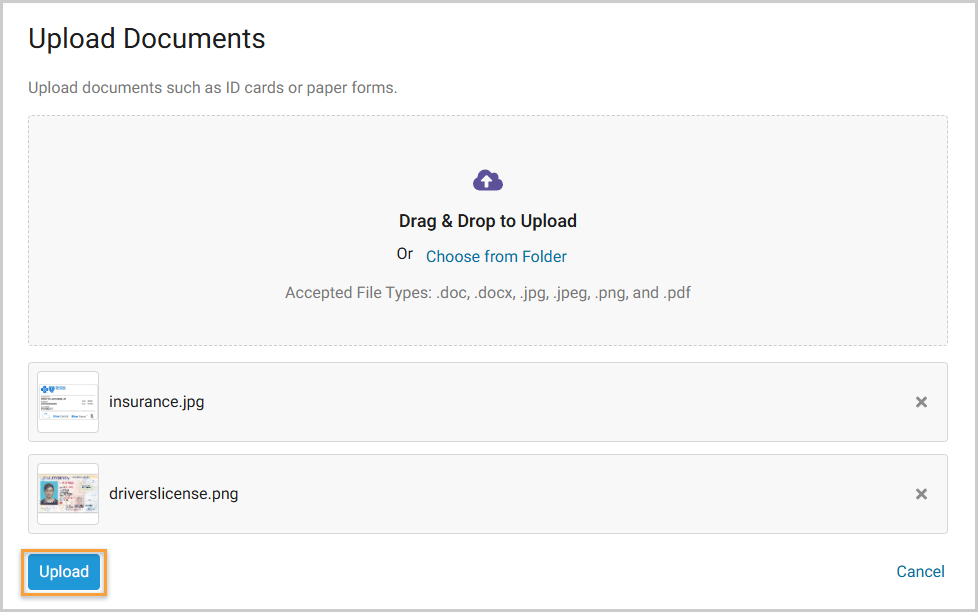Click the blank footer between Upload and Cancel
The height and width of the screenshot is (612, 978).
point(500,572)
